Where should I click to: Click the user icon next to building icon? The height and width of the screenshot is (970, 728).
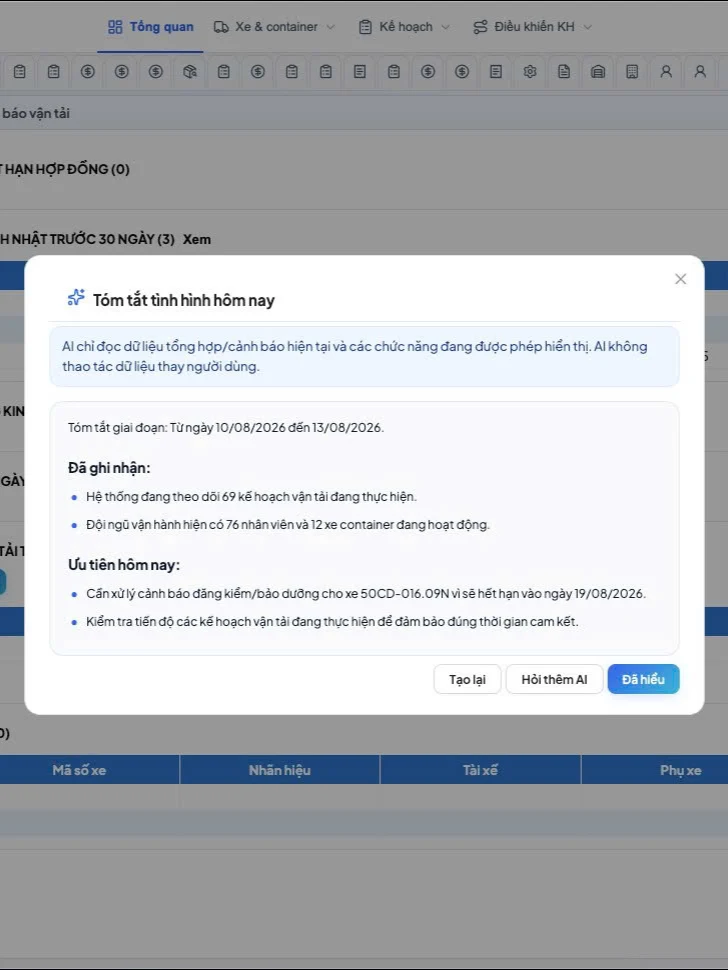666,72
